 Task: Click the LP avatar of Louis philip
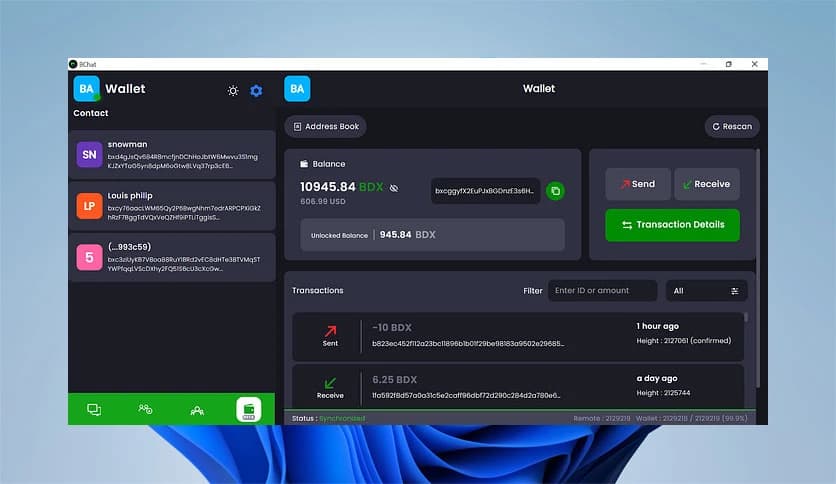[89, 206]
